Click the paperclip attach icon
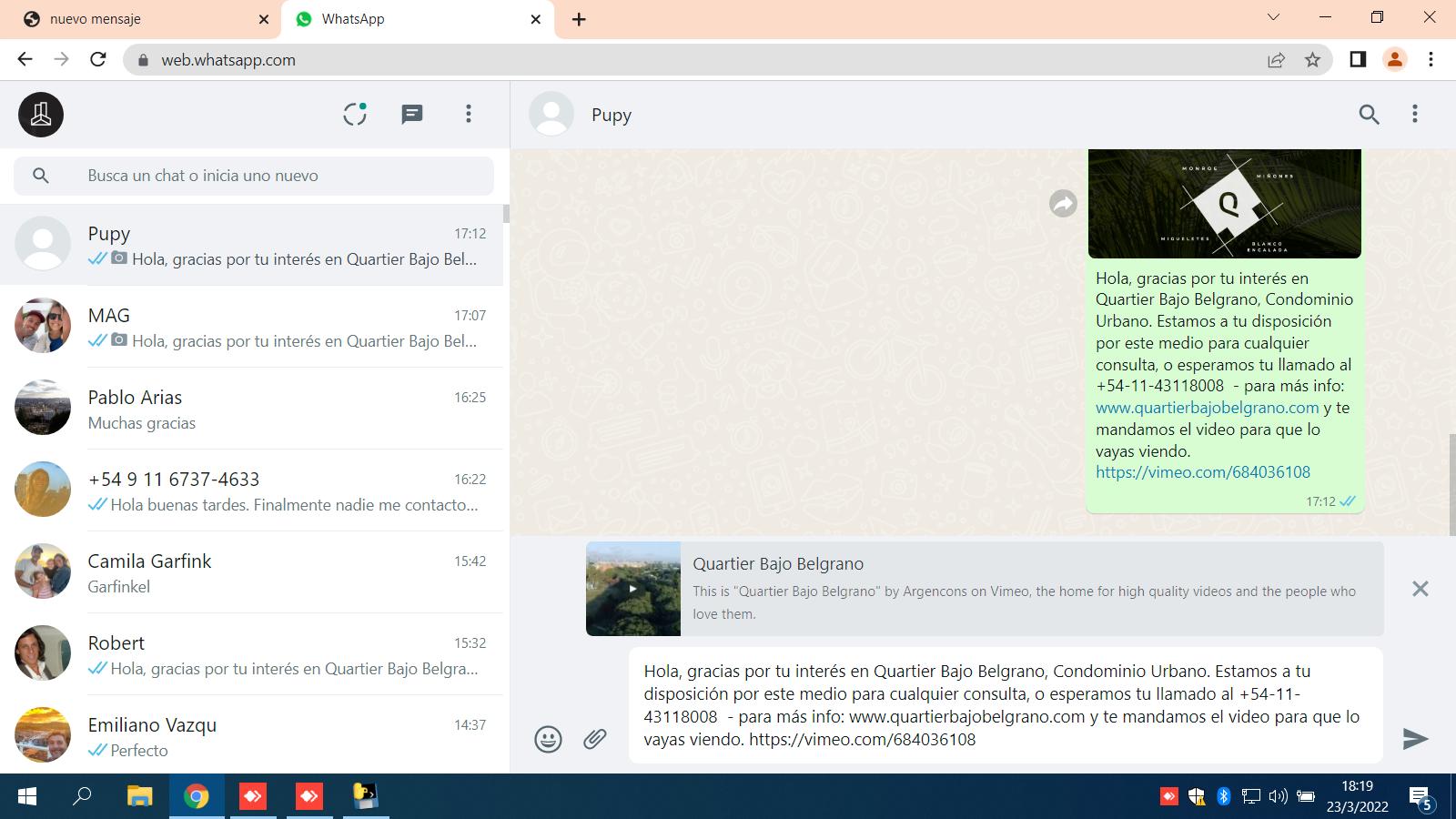The width and height of the screenshot is (1456, 819). tap(595, 739)
